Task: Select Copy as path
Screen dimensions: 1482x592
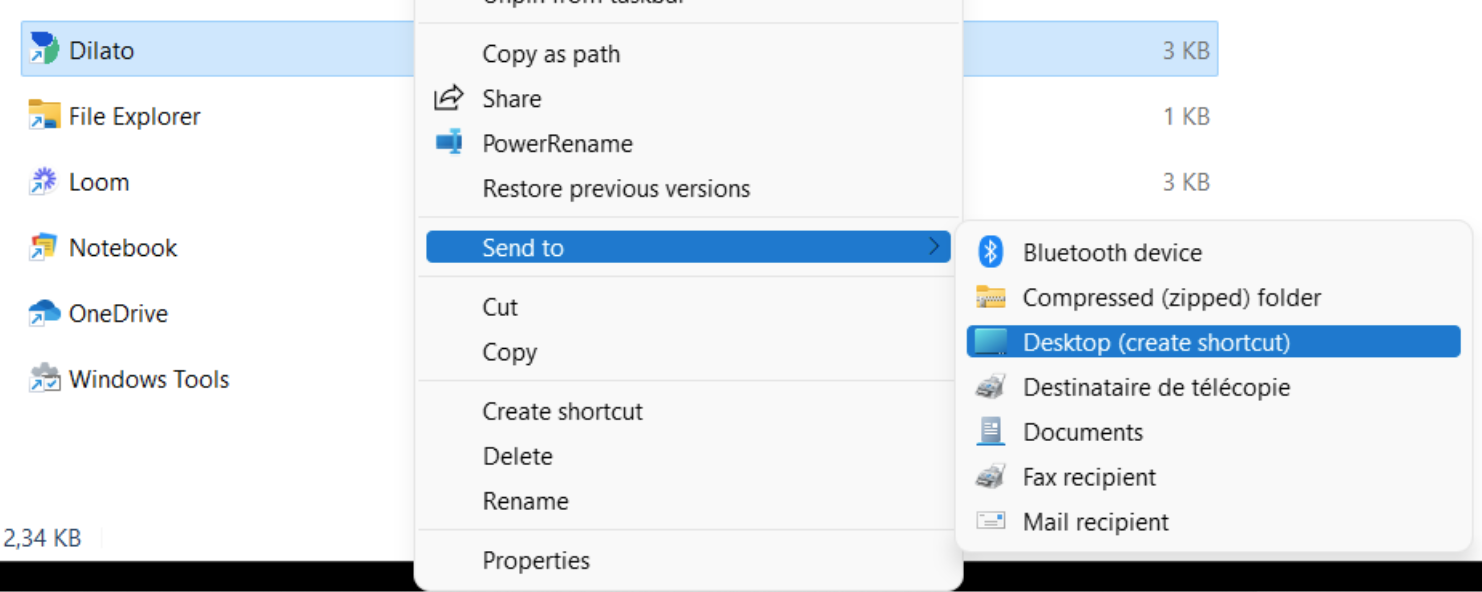Action: 550,54
